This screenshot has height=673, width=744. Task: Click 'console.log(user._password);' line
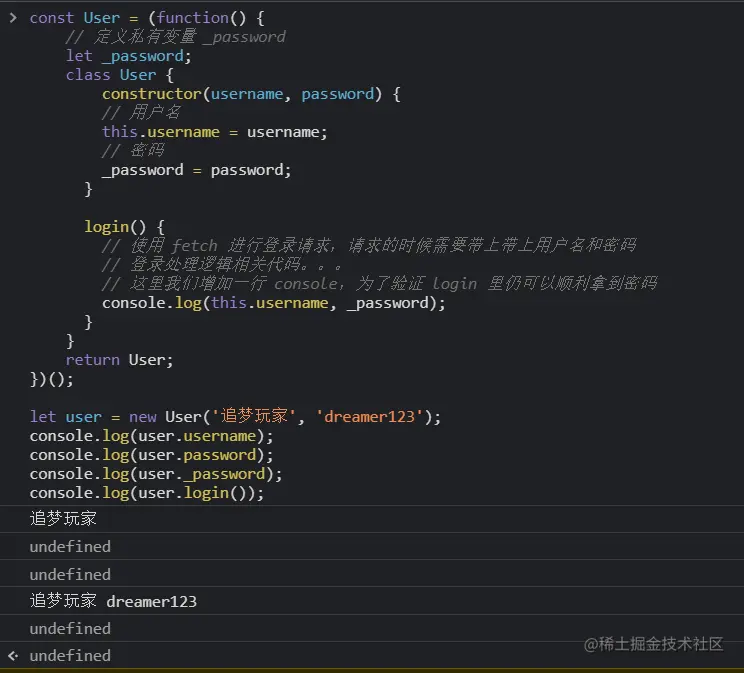(x=156, y=474)
